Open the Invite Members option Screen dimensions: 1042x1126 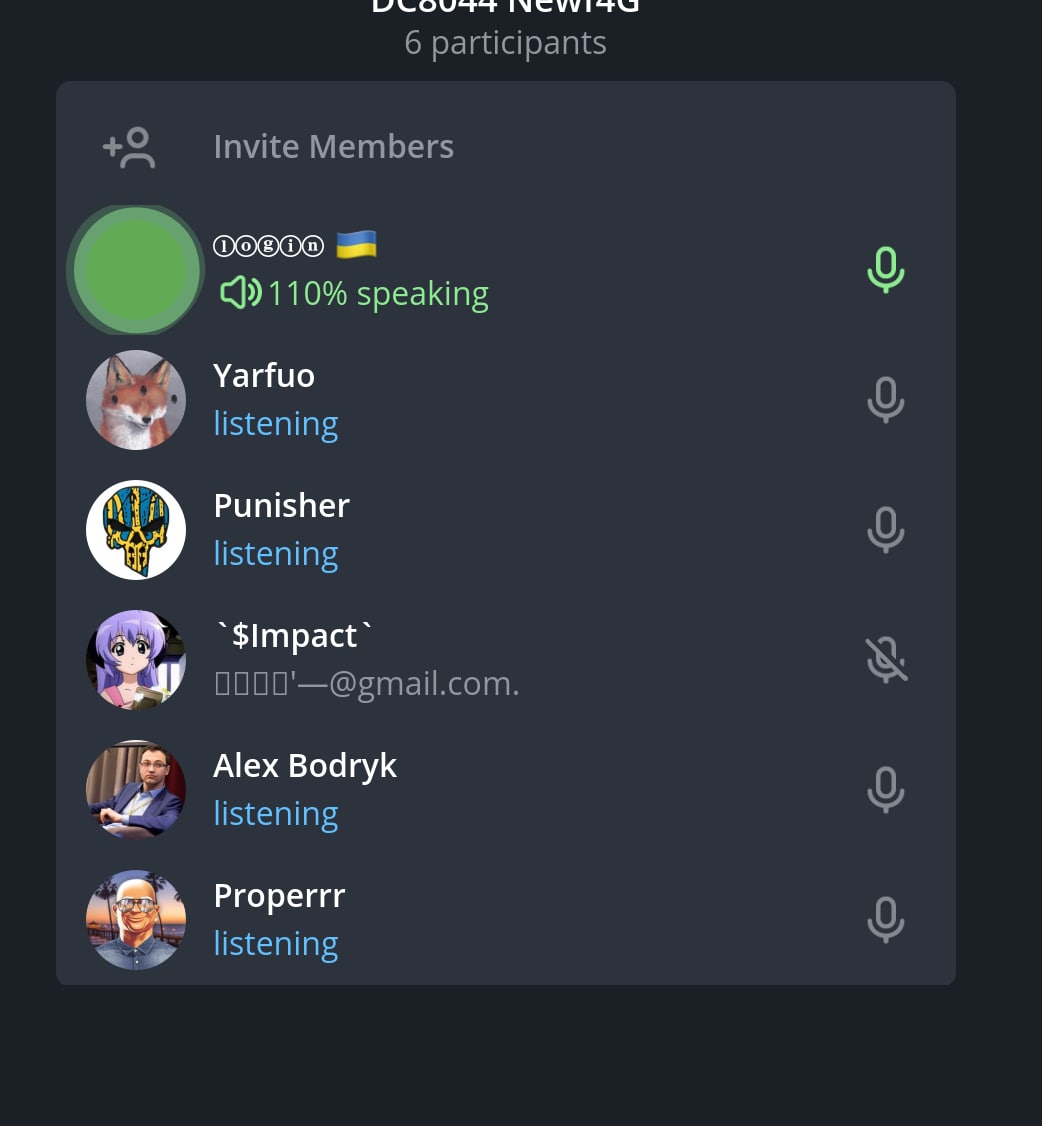point(506,146)
